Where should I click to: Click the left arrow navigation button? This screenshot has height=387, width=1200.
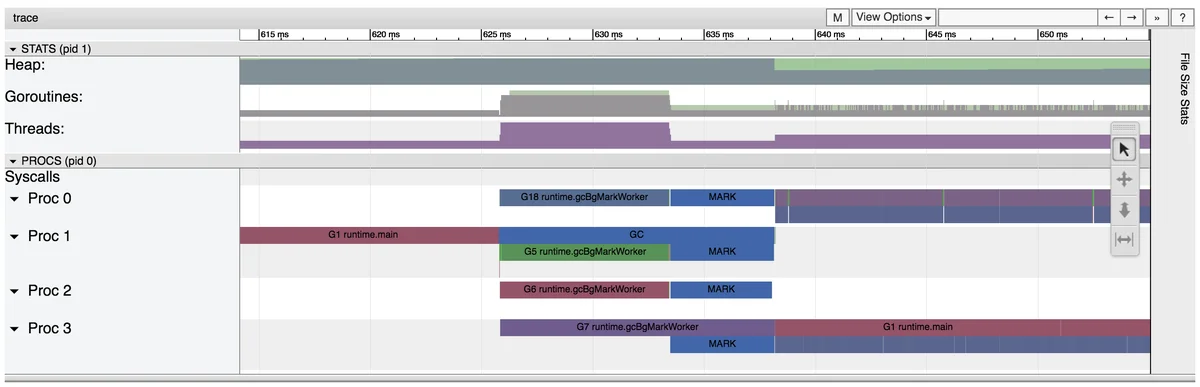click(1108, 17)
